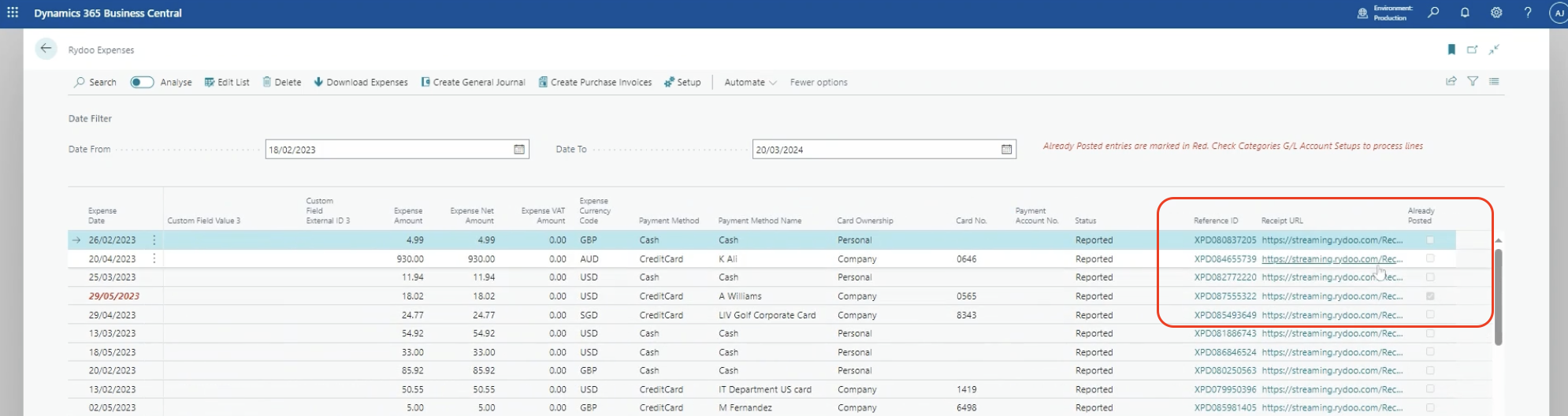Image resolution: width=1568 pixels, height=416 pixels.
Task: Open the Date From calendar picker
Action: tap(519, 149)
